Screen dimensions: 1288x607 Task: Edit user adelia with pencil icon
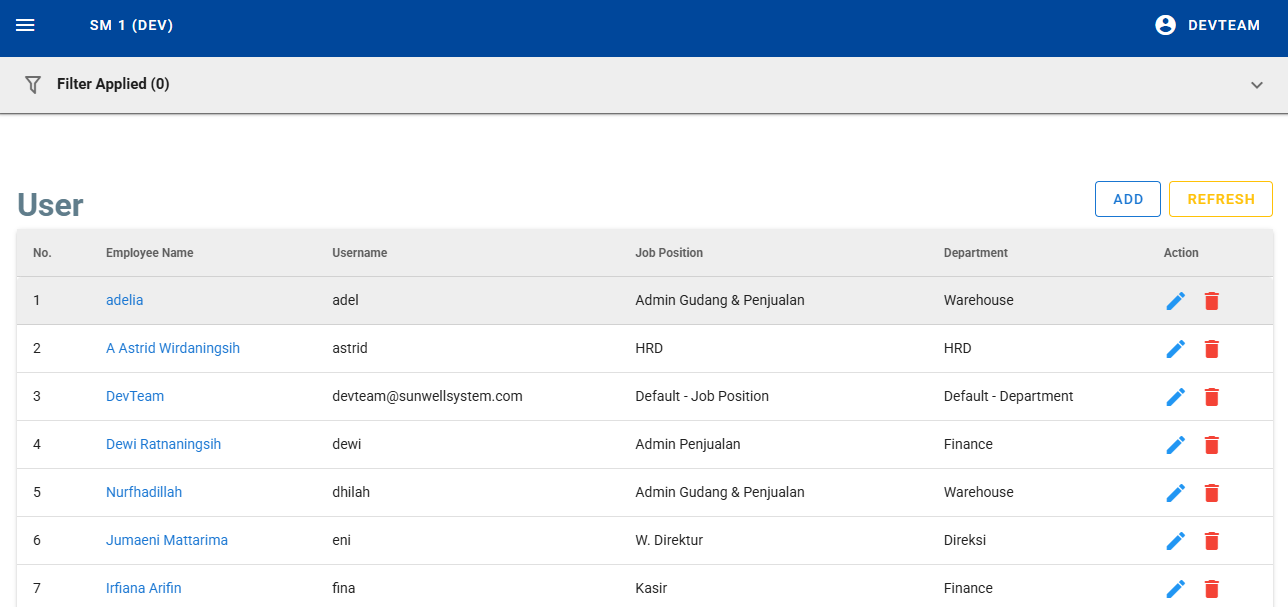pyautogui.click(x=1176, y=301)
